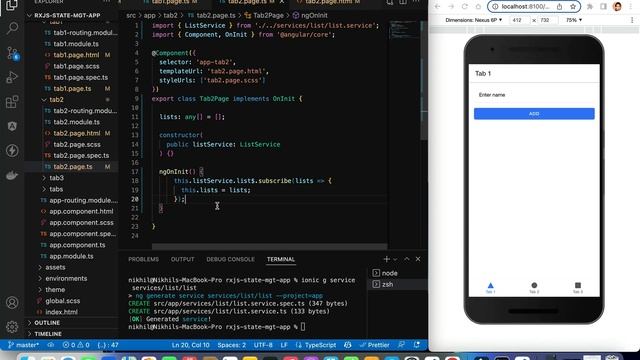640x360 pixels.
Task: Switch to the PROBLEMS panel tab
Action: 143,260
